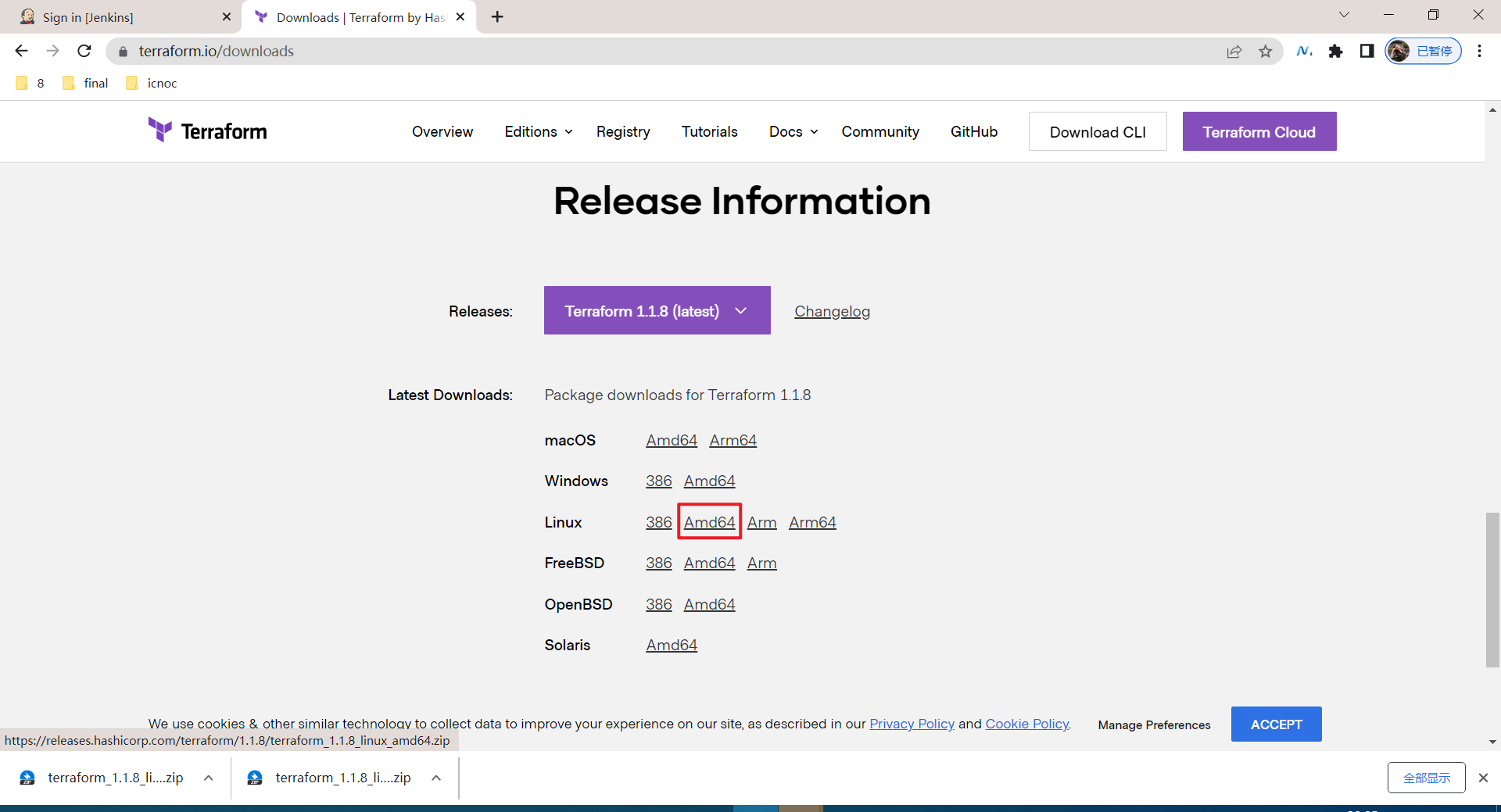The width and height of the screenshot is (1501, 812).
Task: Click the lock icon in address bar
Action: 123,52
